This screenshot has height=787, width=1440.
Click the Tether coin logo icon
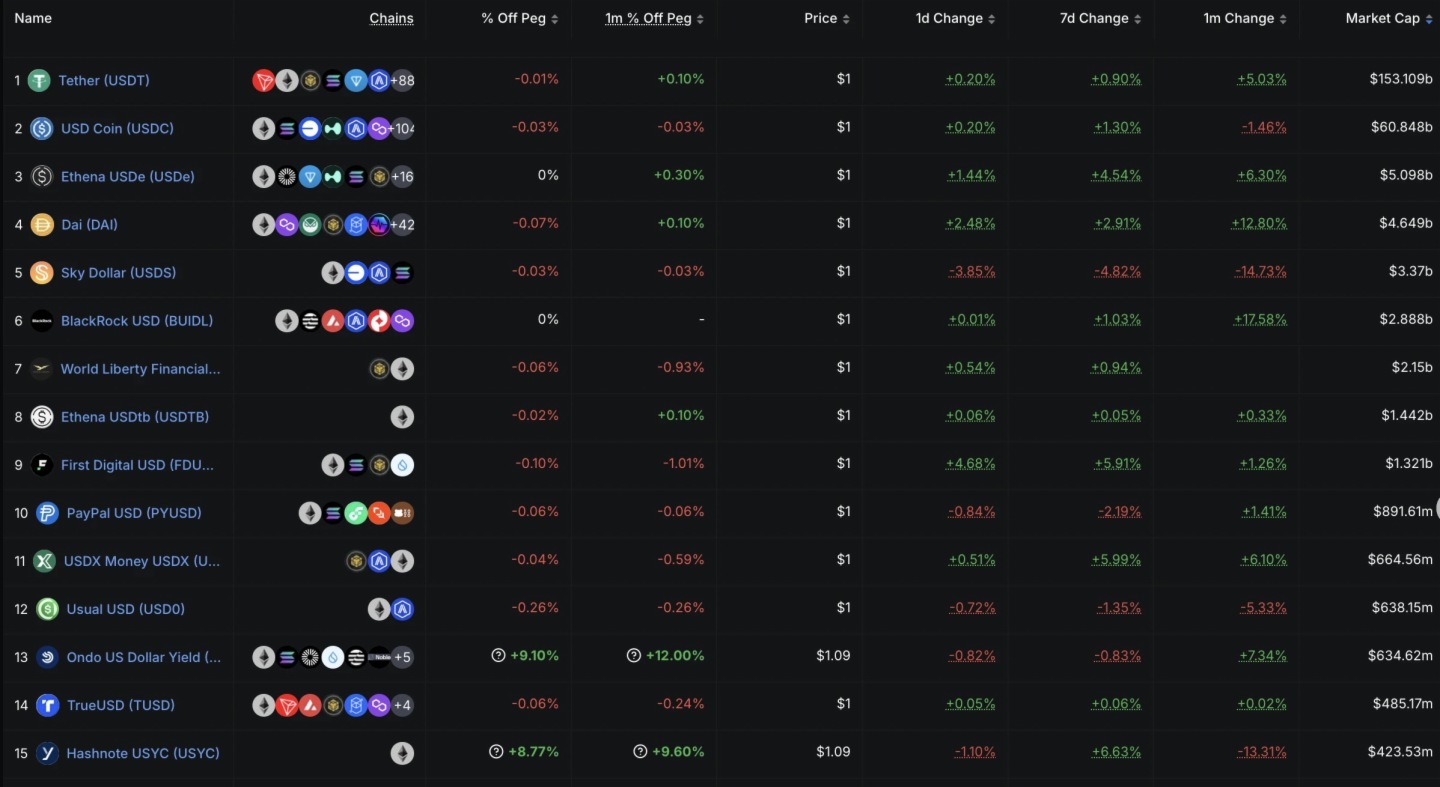pos(39,81)
